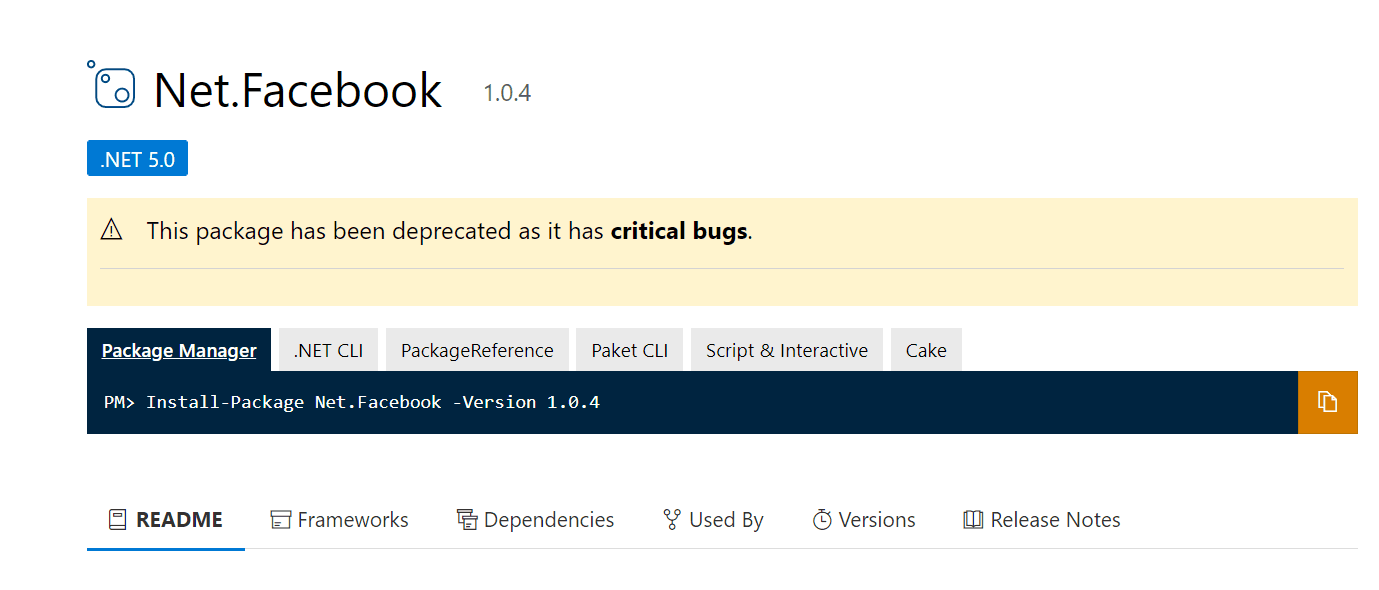This screenshot has width=1379, height=590.
Task: Click the Dependencies tab icon
Action: click(x=466, y=520)
